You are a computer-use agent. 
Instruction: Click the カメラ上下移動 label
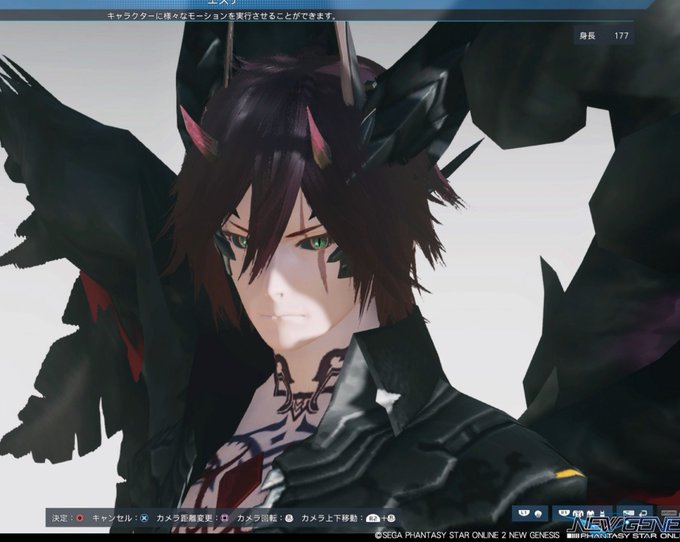(x=329, y=518)
